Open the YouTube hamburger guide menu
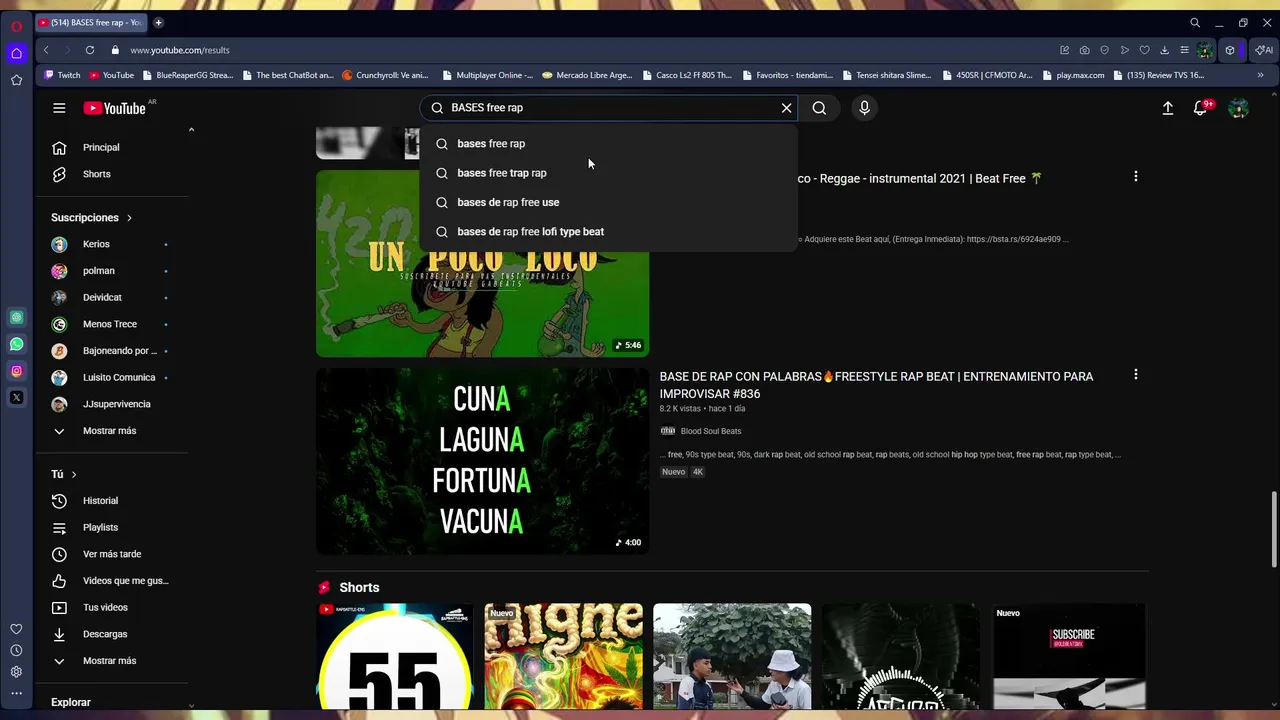 pyautogui.click(x=59, y=108)
